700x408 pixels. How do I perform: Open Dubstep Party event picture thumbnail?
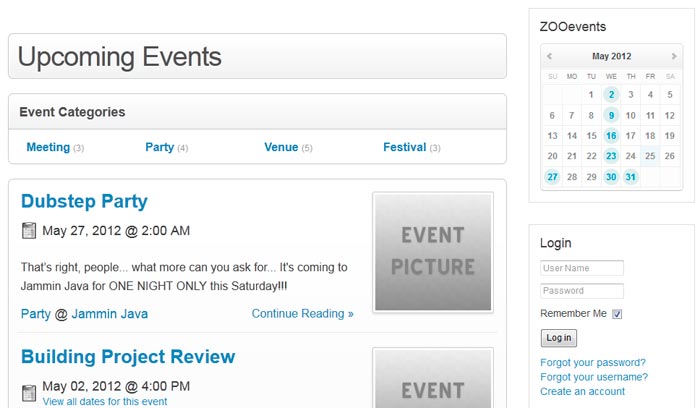point(433,252)
